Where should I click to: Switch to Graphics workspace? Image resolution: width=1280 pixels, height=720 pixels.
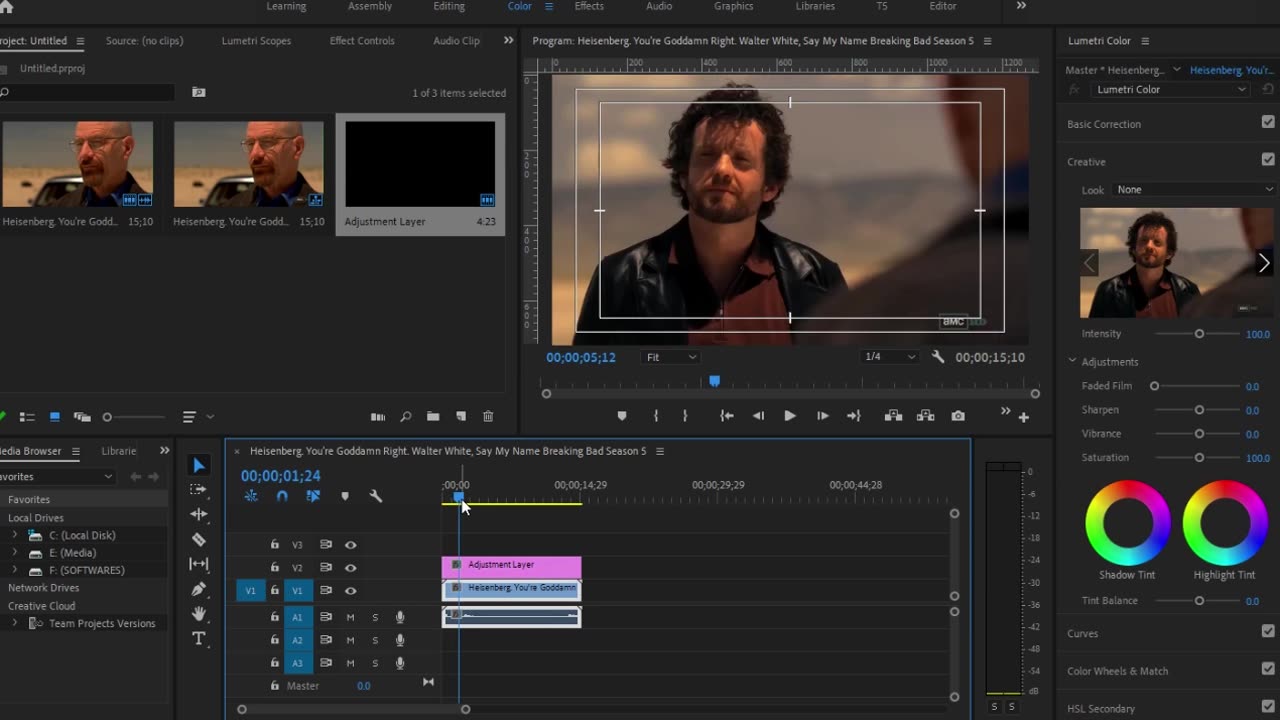click(x=733, y=6)
